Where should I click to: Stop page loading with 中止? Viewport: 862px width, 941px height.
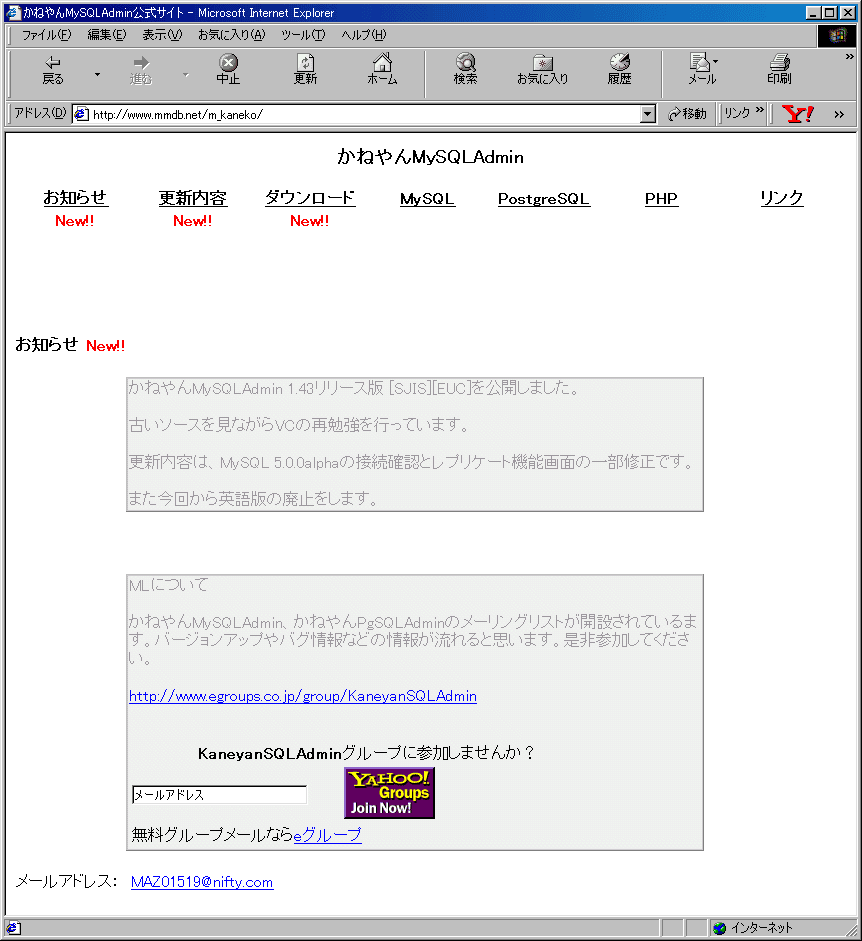228,70
